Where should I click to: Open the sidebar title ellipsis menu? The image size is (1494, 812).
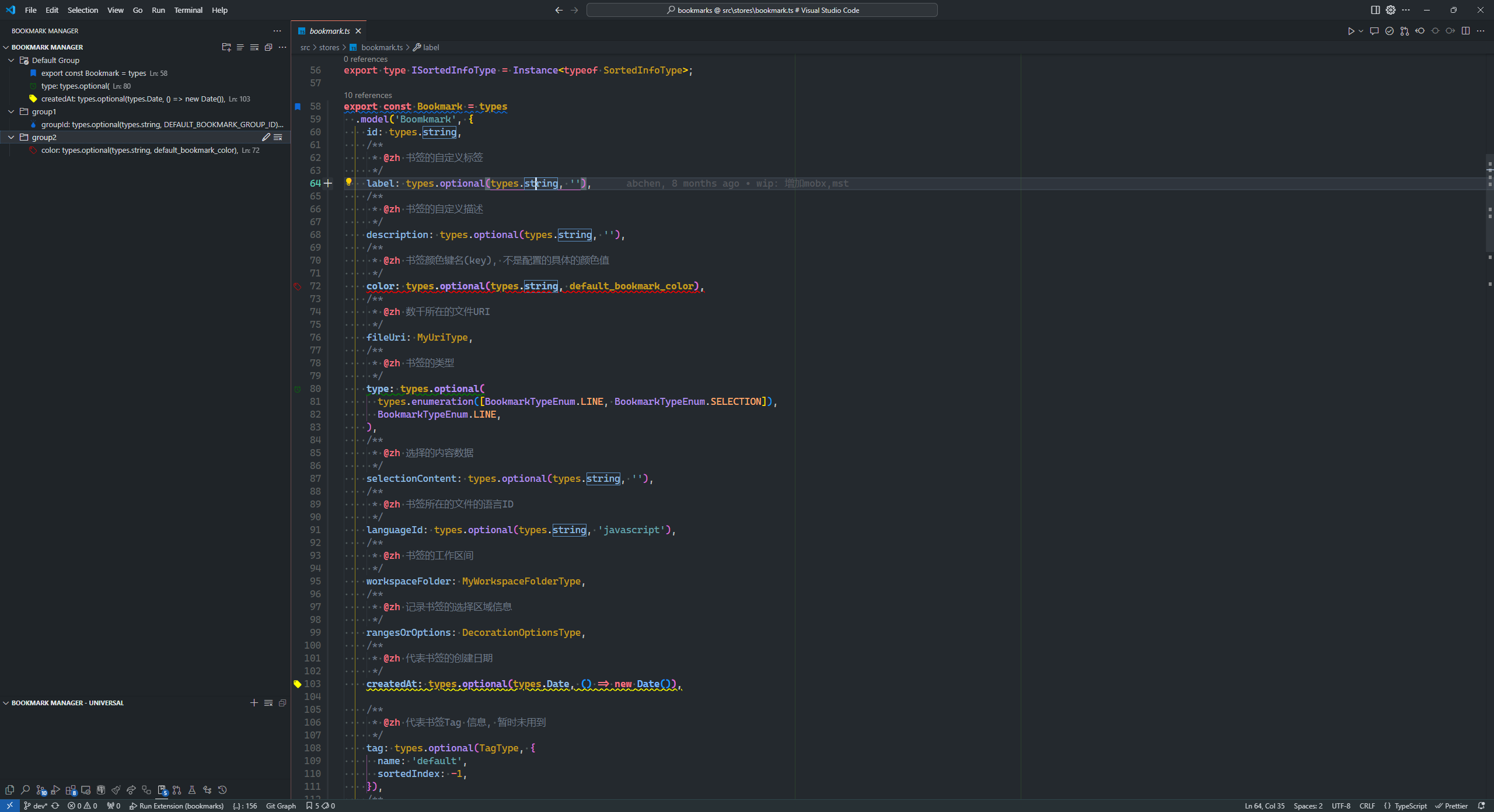277,31
